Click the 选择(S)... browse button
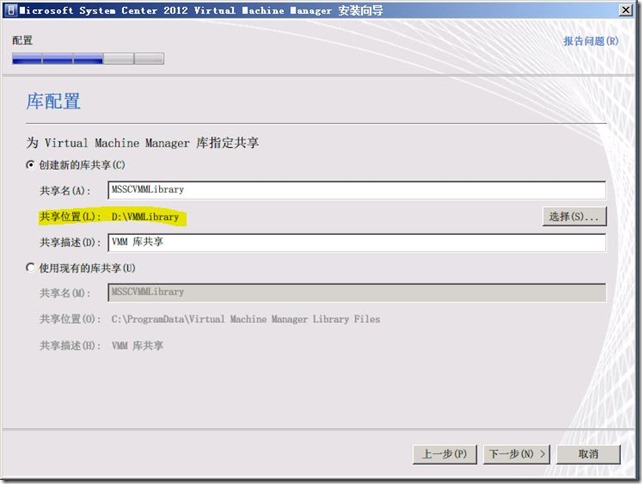The image size is (642, 484). (x=574, y=216)
